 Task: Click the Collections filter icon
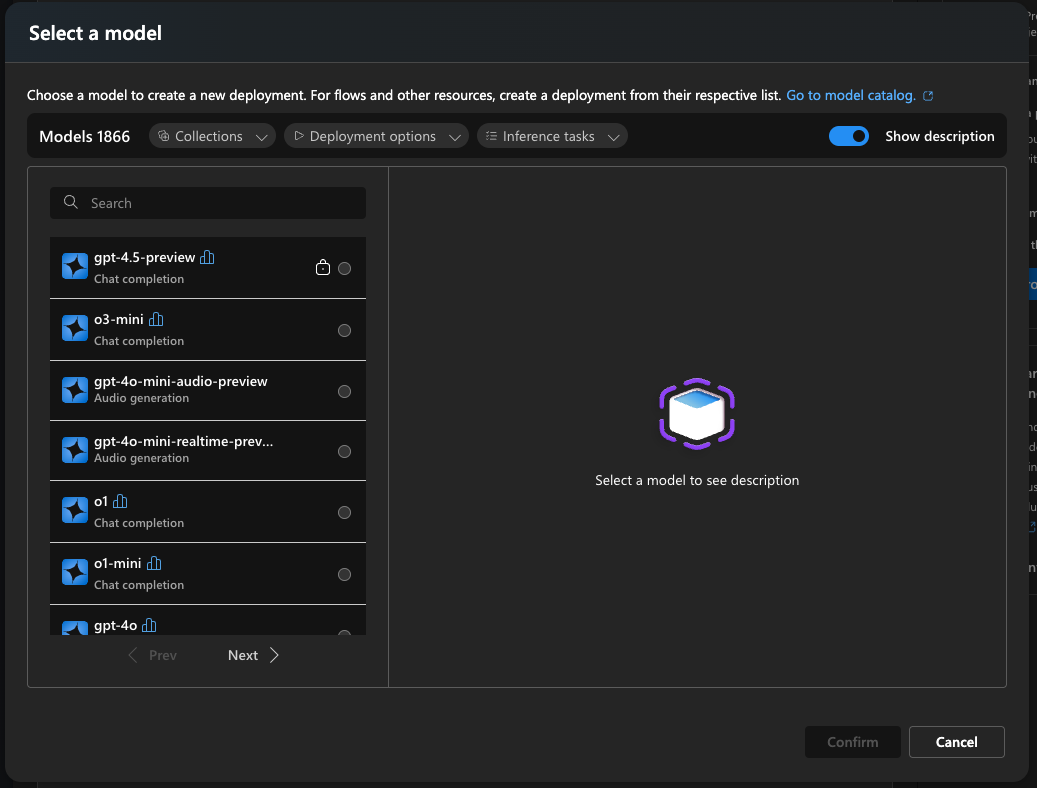[164, 136]
